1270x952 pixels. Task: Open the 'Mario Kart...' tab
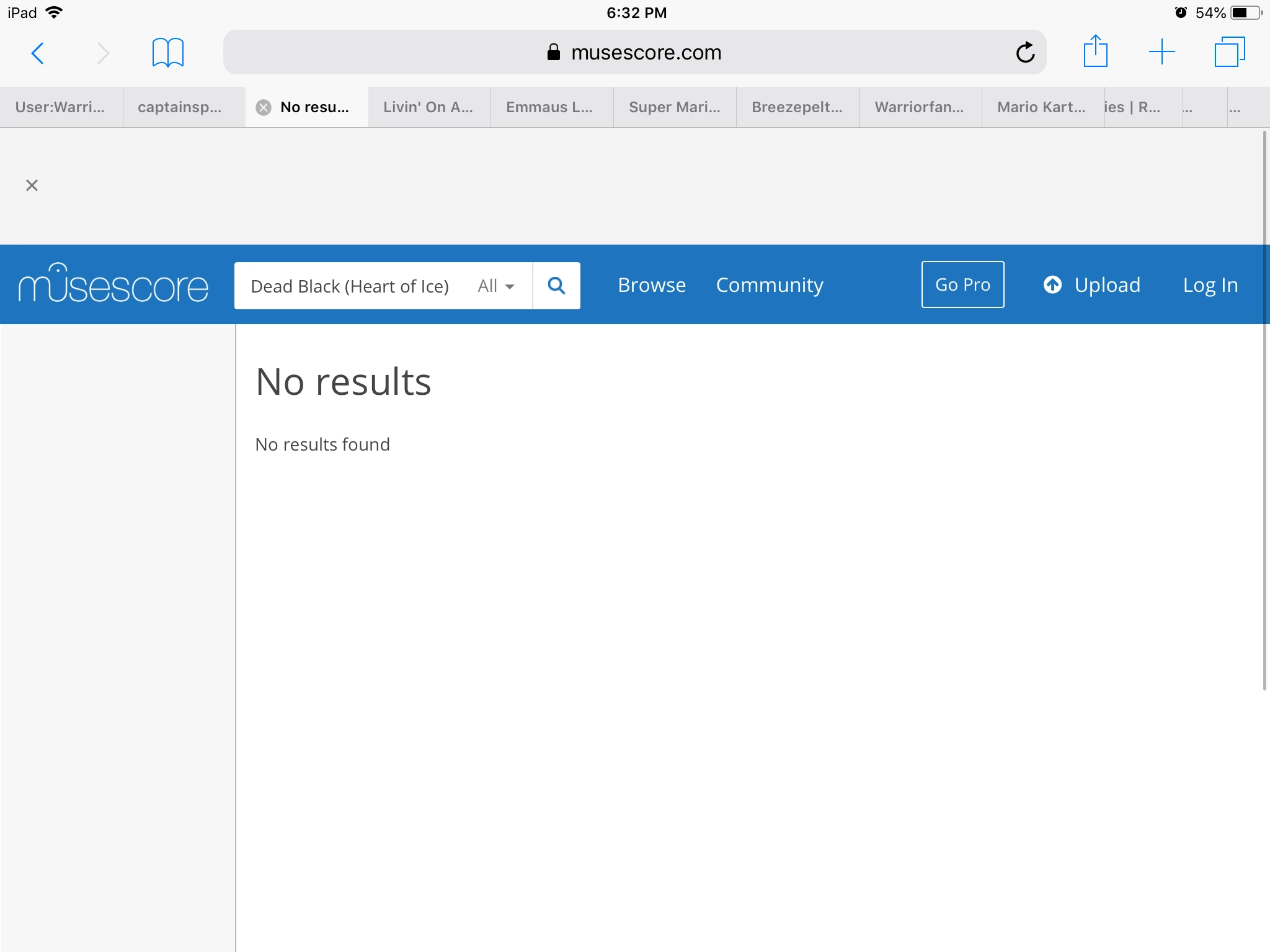(1041, 107)
